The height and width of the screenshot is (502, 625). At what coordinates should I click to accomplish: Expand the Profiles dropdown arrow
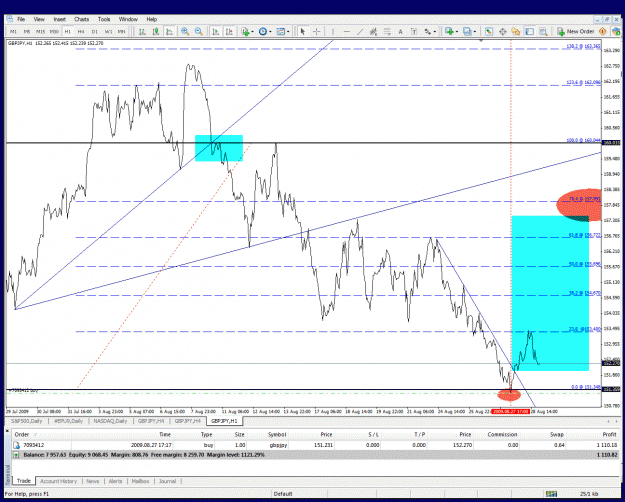tap(475, 31)
